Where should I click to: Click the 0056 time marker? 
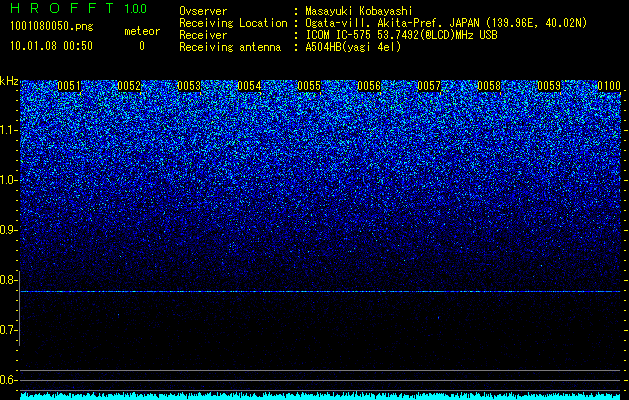point(369,86)
